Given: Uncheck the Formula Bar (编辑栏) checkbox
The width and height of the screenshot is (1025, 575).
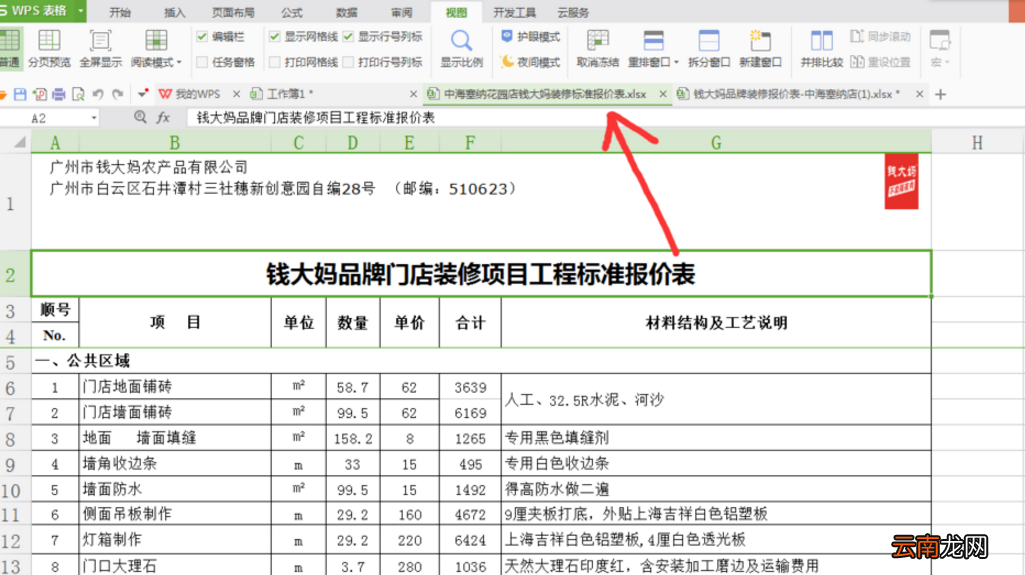Looking at the screenshot, I should pos(202,37).
